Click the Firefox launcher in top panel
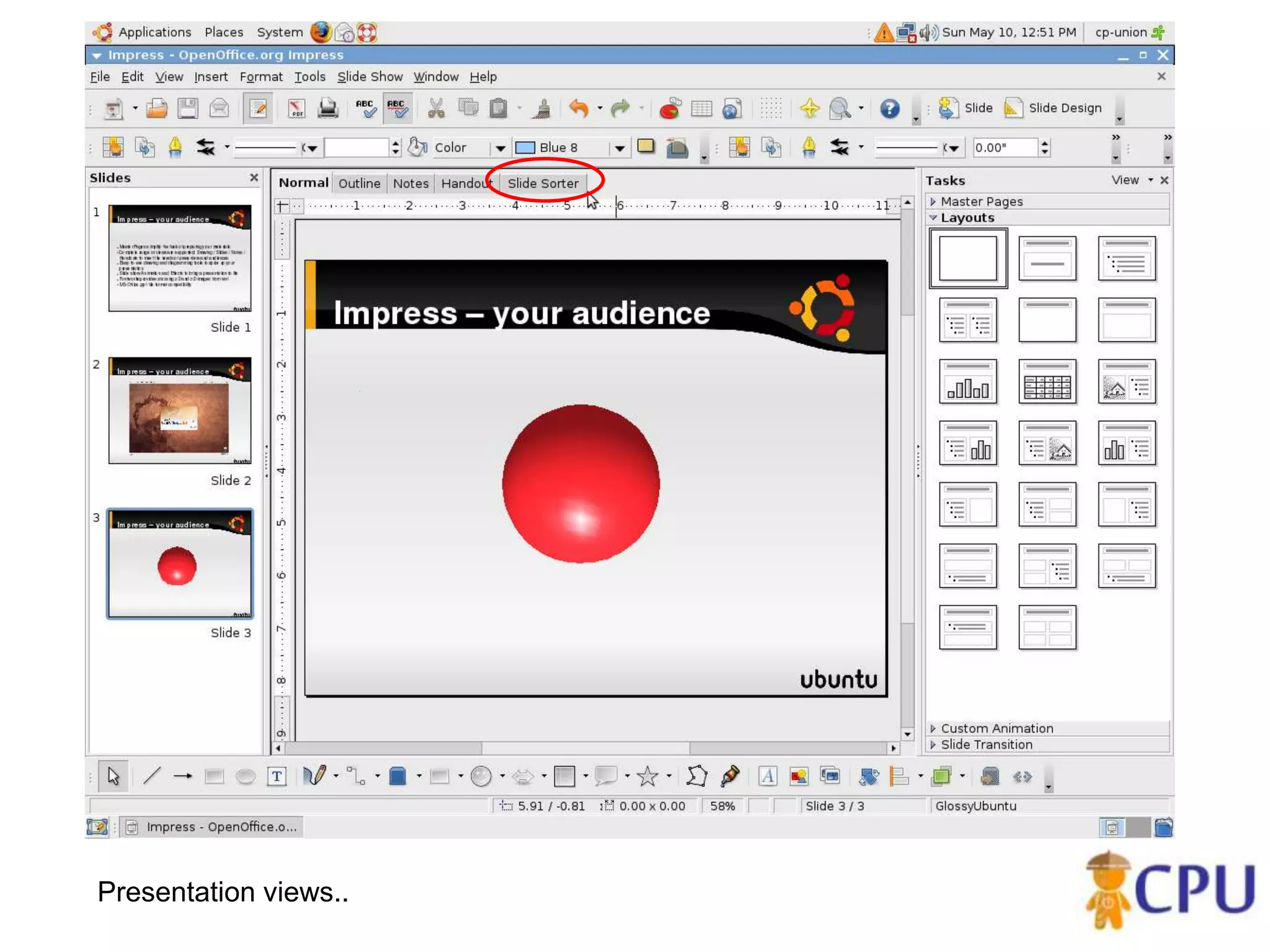 [321, 32]
